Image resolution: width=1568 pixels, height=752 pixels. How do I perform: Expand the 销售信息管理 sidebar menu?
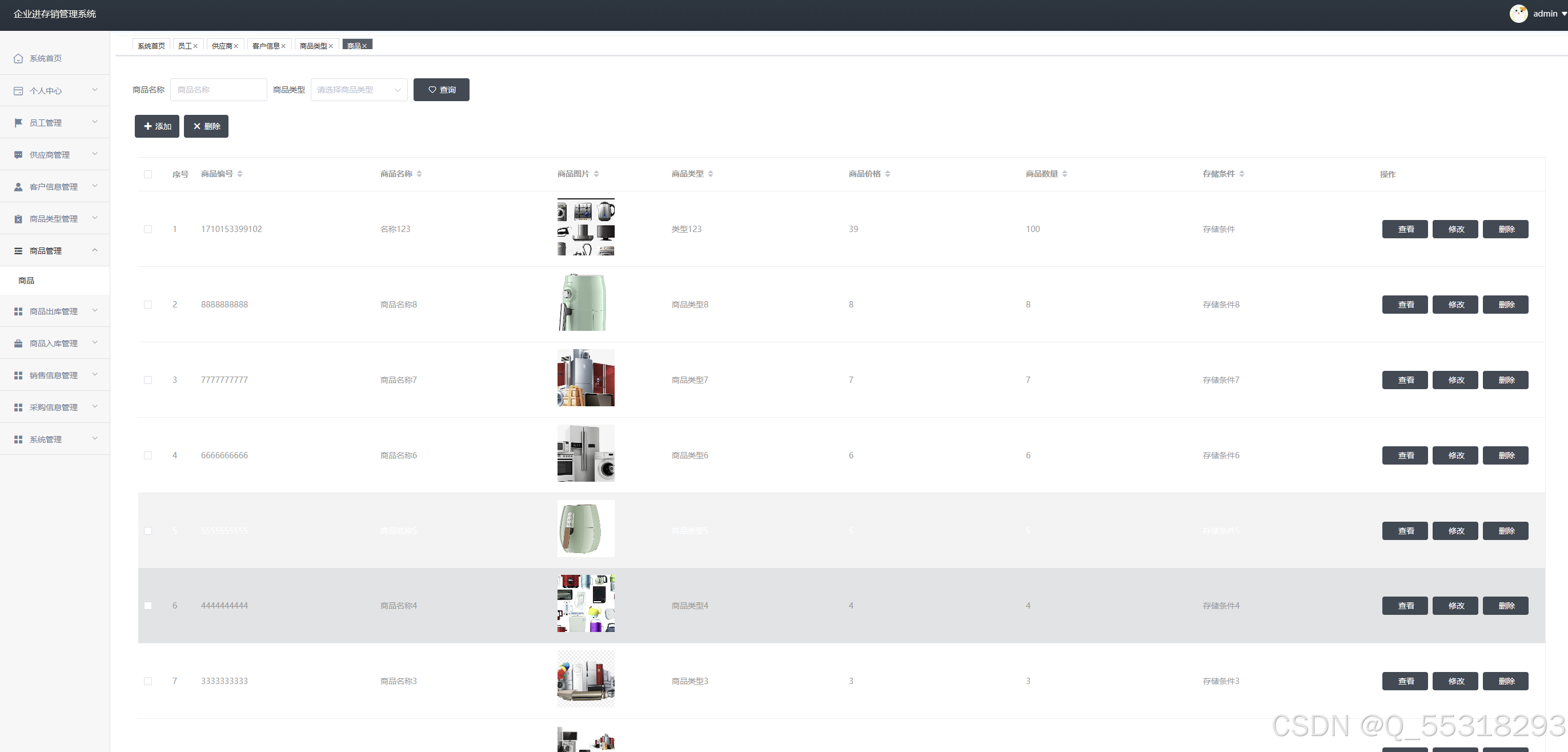[x=55, y=375]
